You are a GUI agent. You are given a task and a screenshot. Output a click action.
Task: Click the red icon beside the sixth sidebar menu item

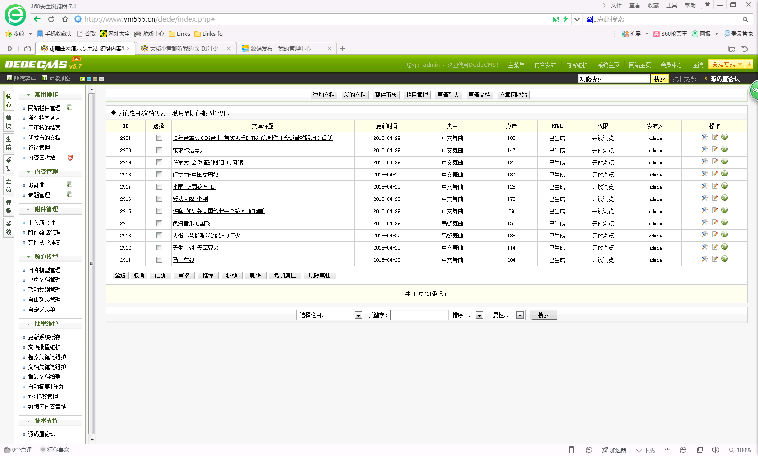point(71,158)
